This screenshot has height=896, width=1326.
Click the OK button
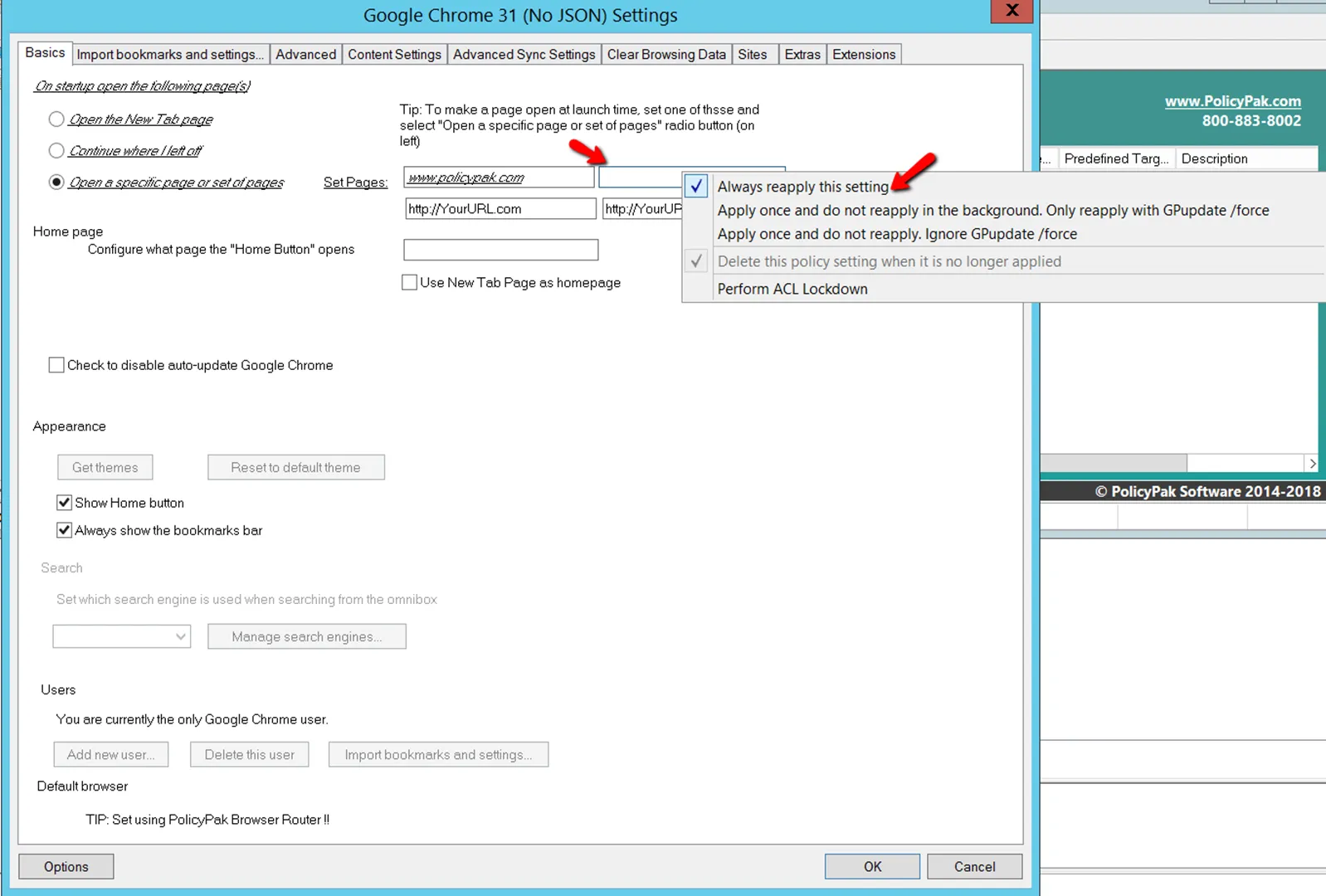click(871, 866)
